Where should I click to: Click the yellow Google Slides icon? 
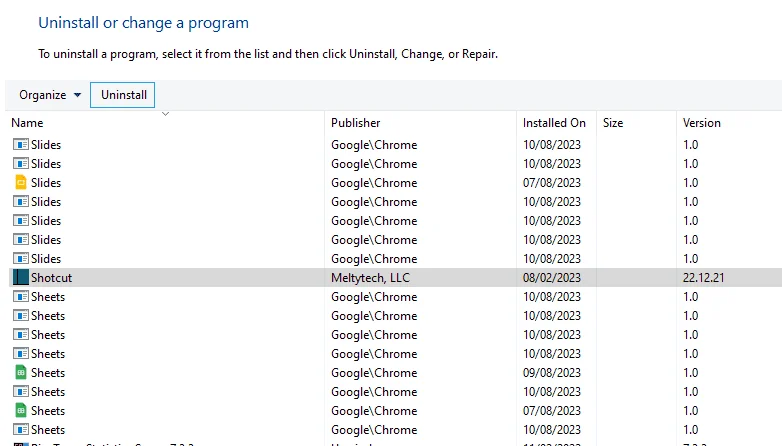pos(20,183)
